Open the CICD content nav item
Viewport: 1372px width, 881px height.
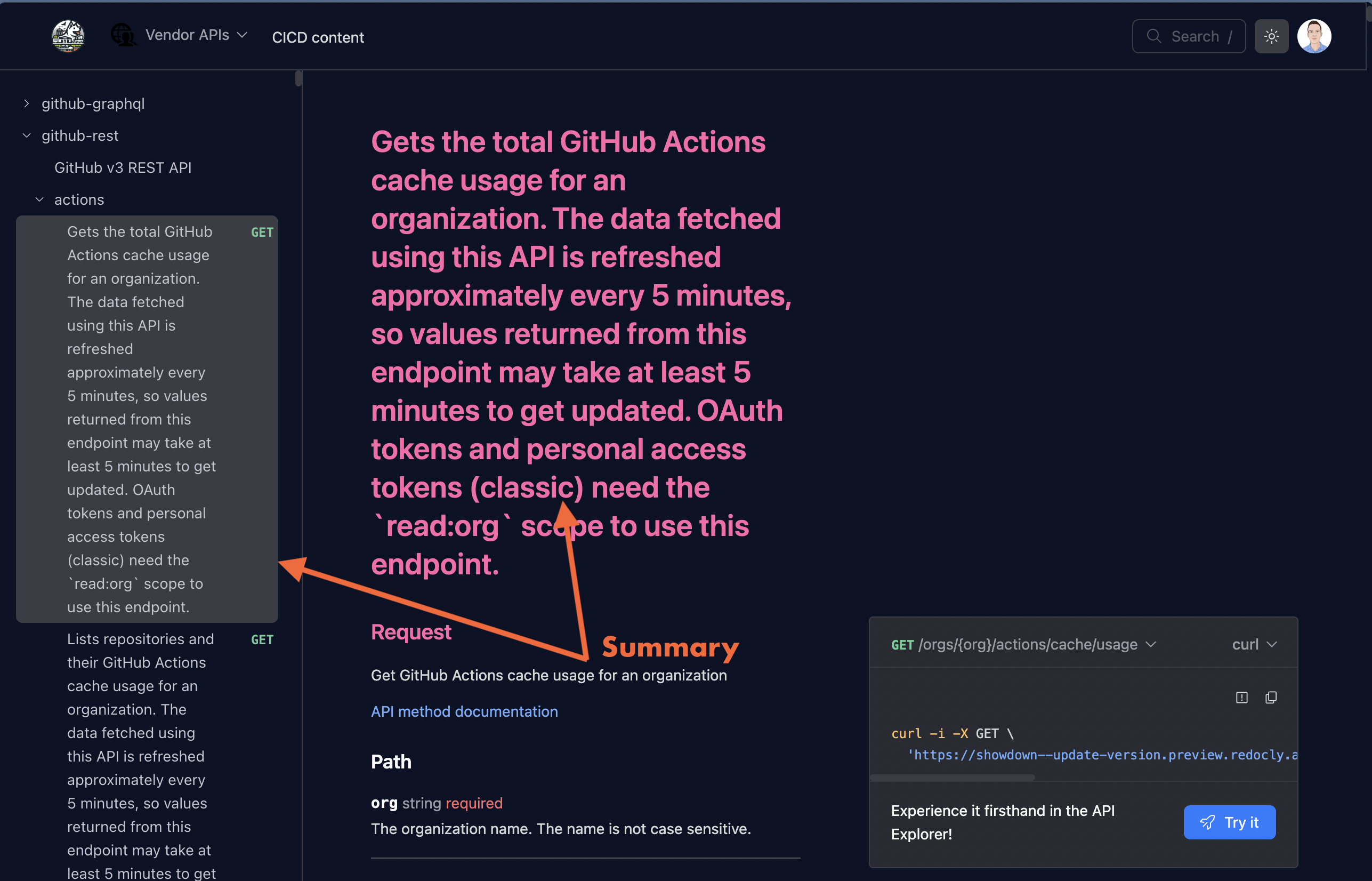point(318,37)
